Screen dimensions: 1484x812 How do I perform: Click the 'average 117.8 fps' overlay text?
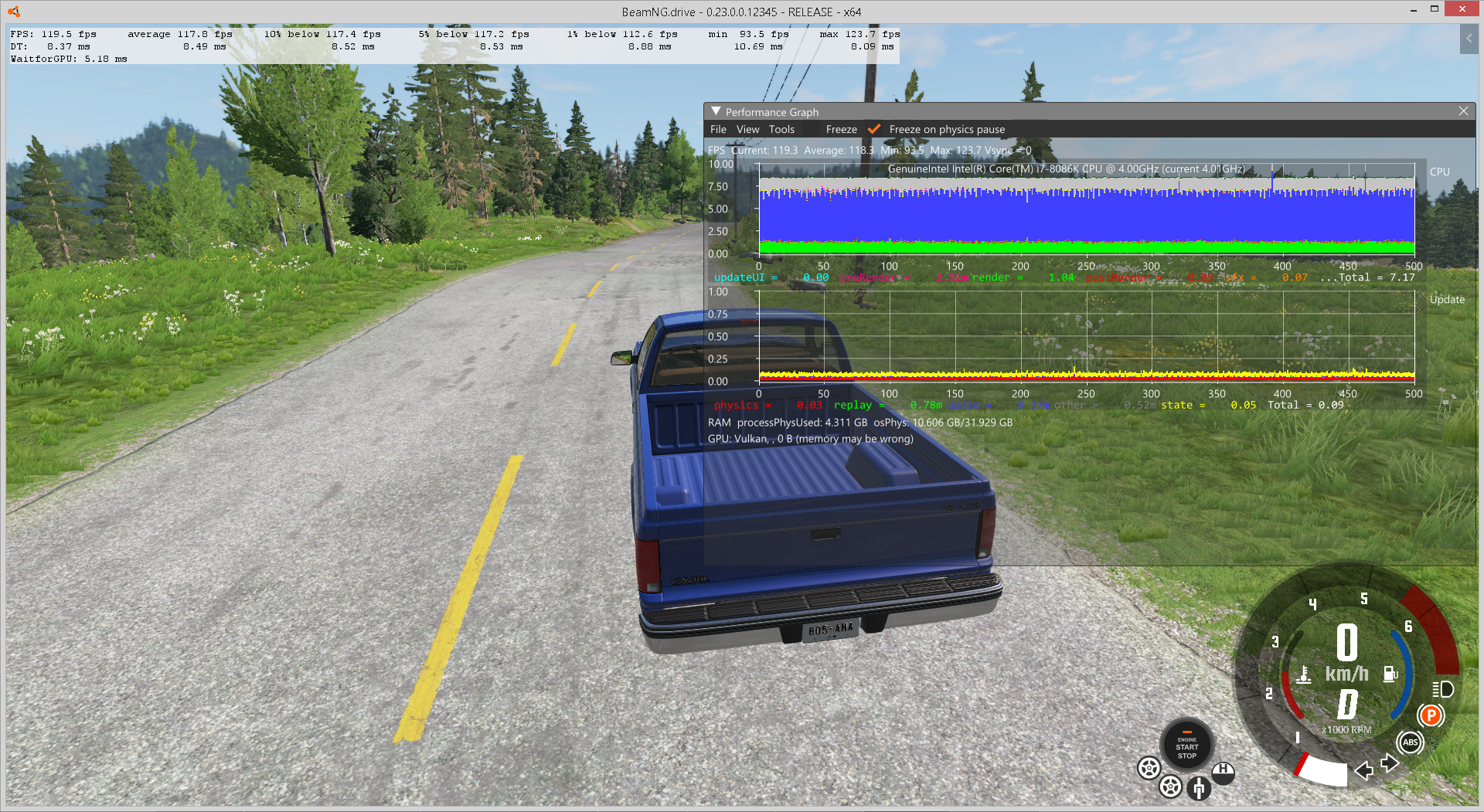[x=180, y=34]
